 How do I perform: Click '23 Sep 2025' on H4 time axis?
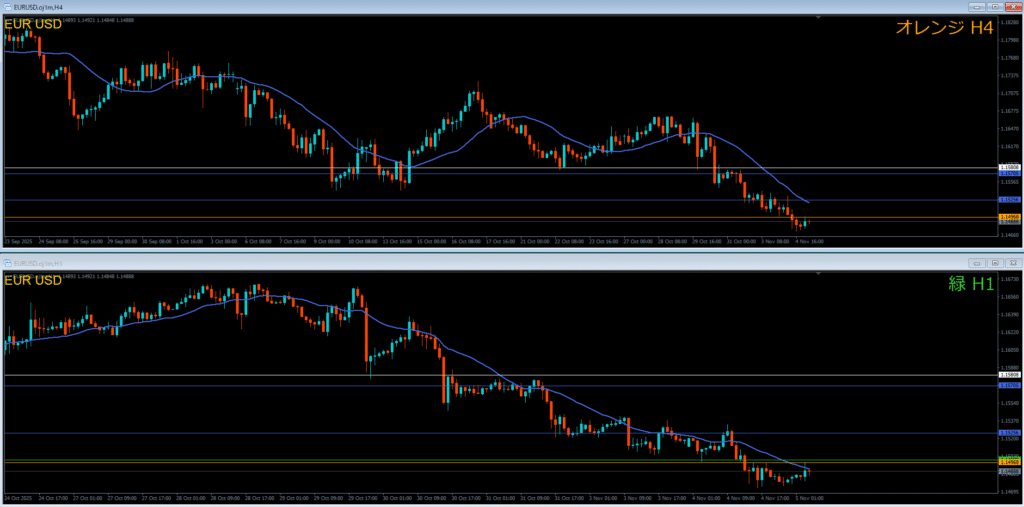click(18, 241)
